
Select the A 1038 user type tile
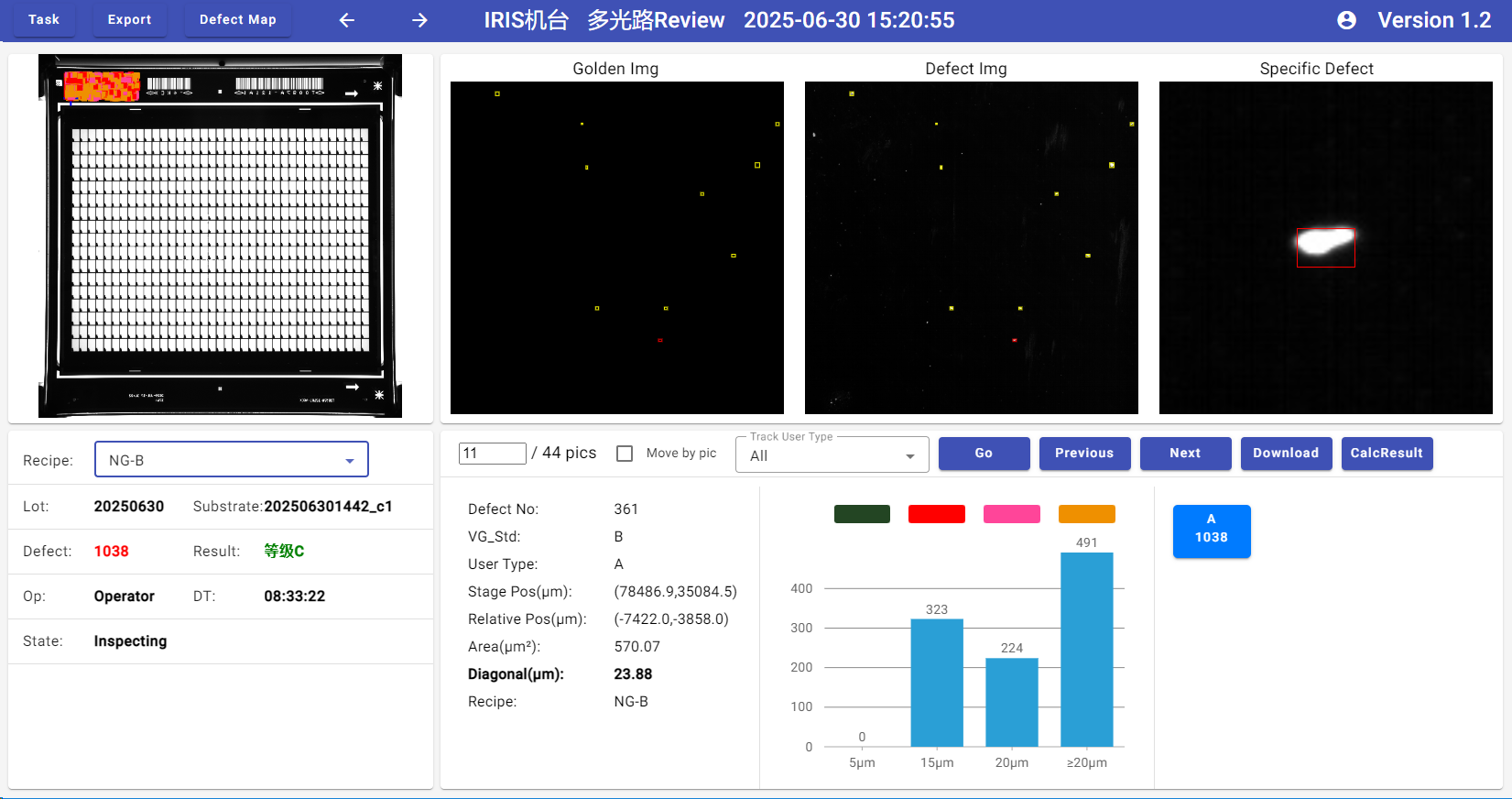(x=1212, y=531)
